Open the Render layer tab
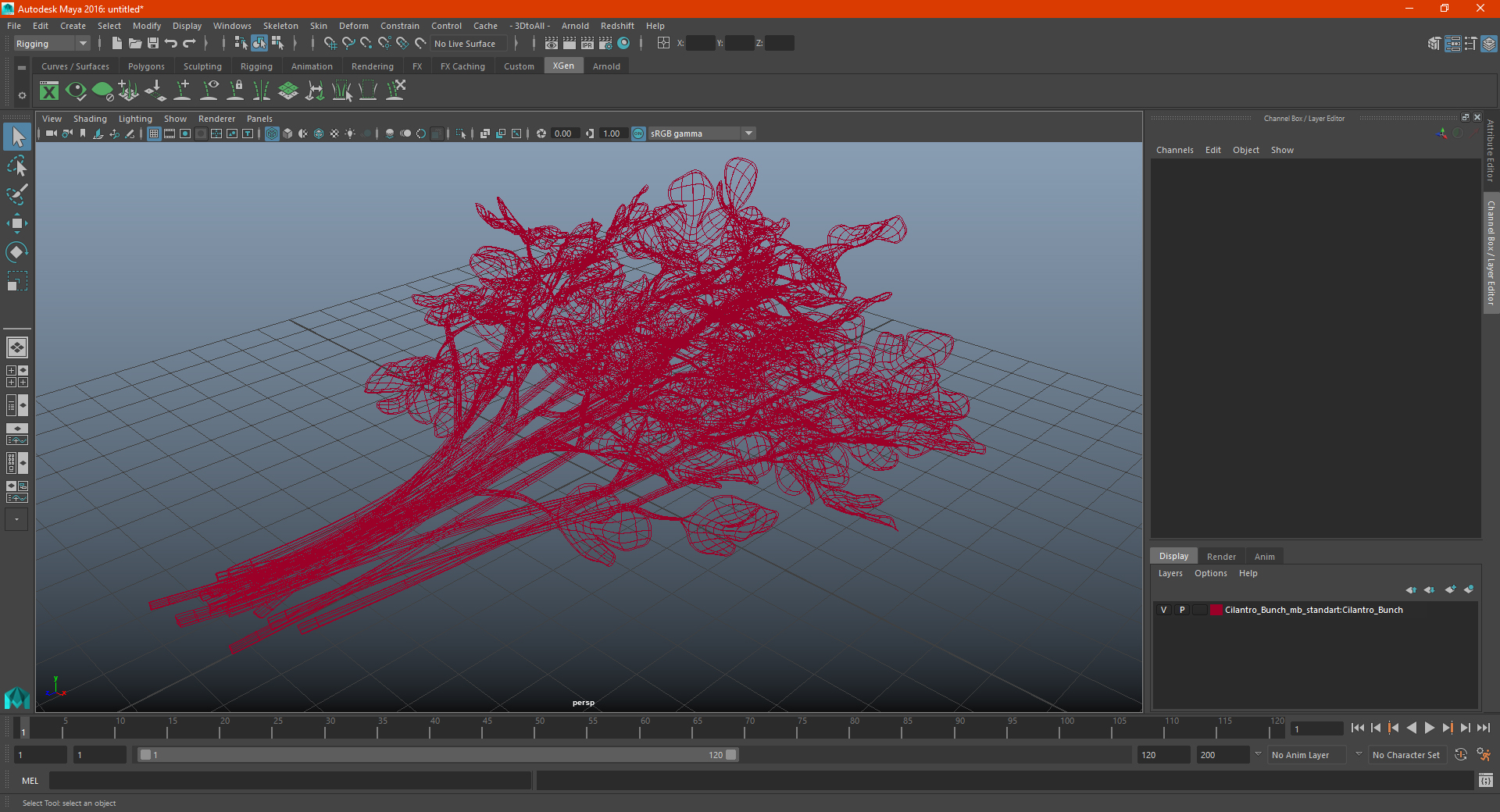 click(x=1221, y=557)
